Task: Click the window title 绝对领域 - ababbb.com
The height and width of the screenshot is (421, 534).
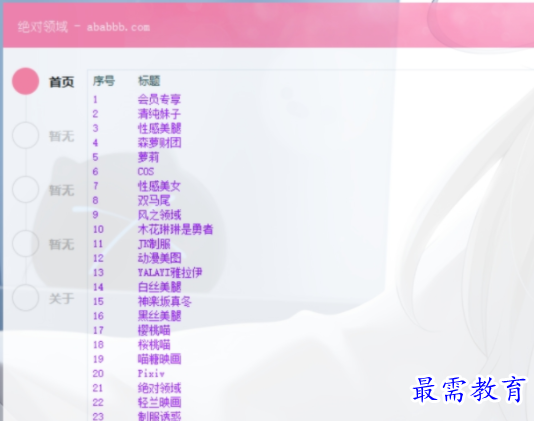Action: (84, 27)
